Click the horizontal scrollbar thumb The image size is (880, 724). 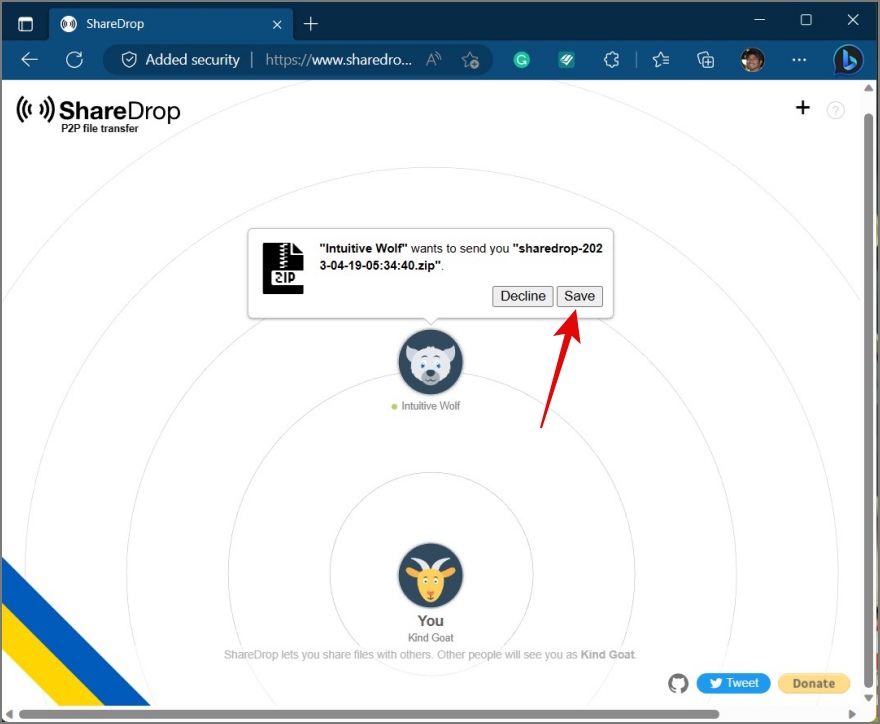(x=369, y=714)
